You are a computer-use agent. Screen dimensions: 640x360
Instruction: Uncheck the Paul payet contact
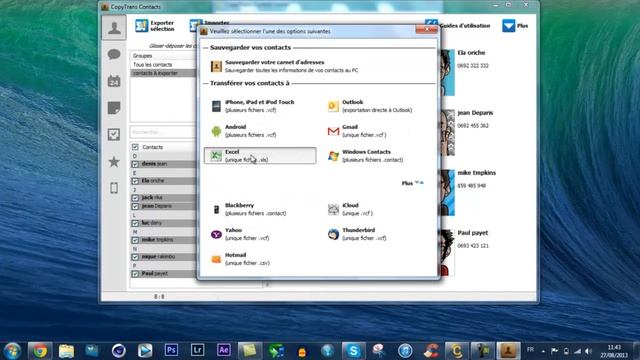(x=135, y=274)
